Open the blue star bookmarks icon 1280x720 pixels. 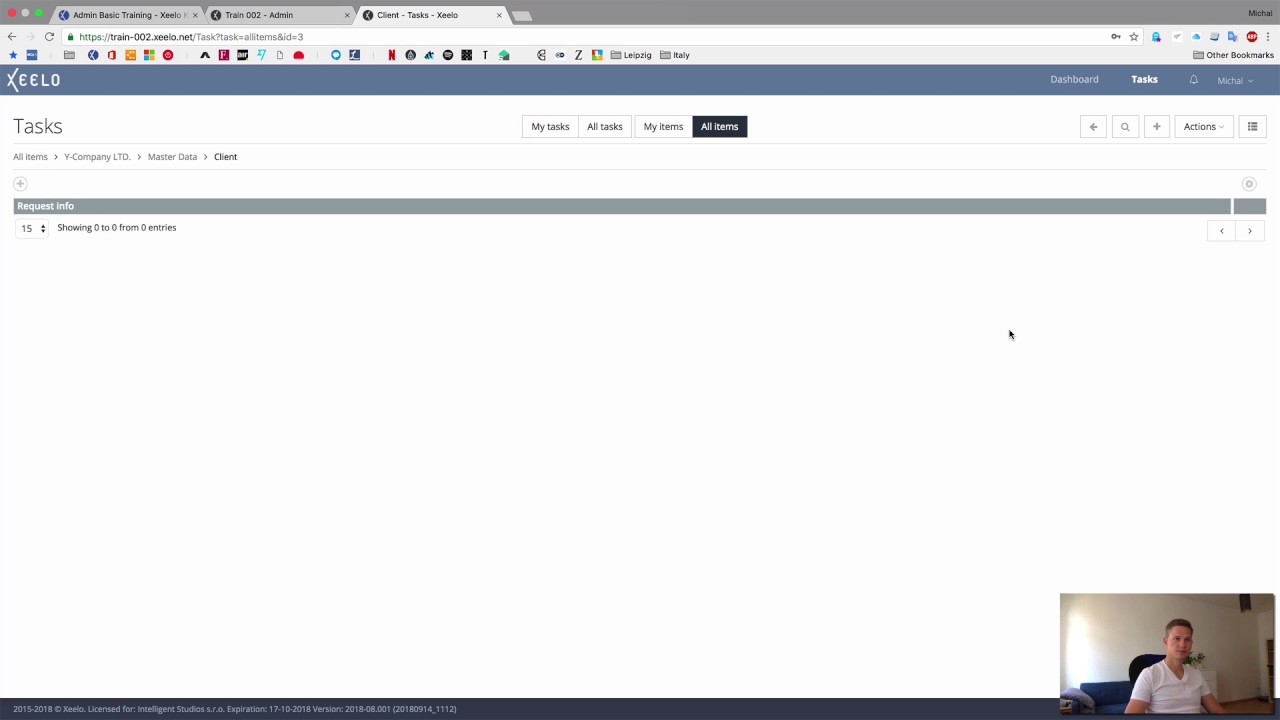pos(13,55)
